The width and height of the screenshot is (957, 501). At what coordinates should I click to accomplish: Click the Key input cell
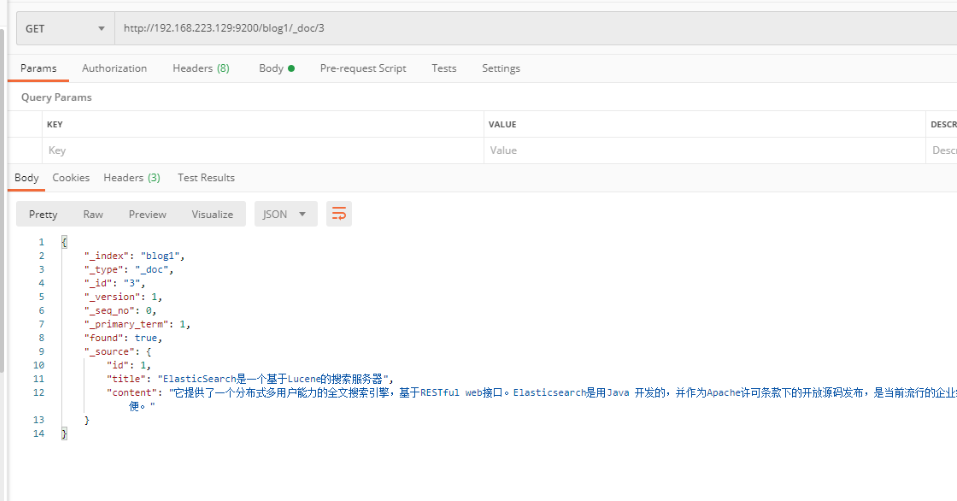click(x=264, y=150)
